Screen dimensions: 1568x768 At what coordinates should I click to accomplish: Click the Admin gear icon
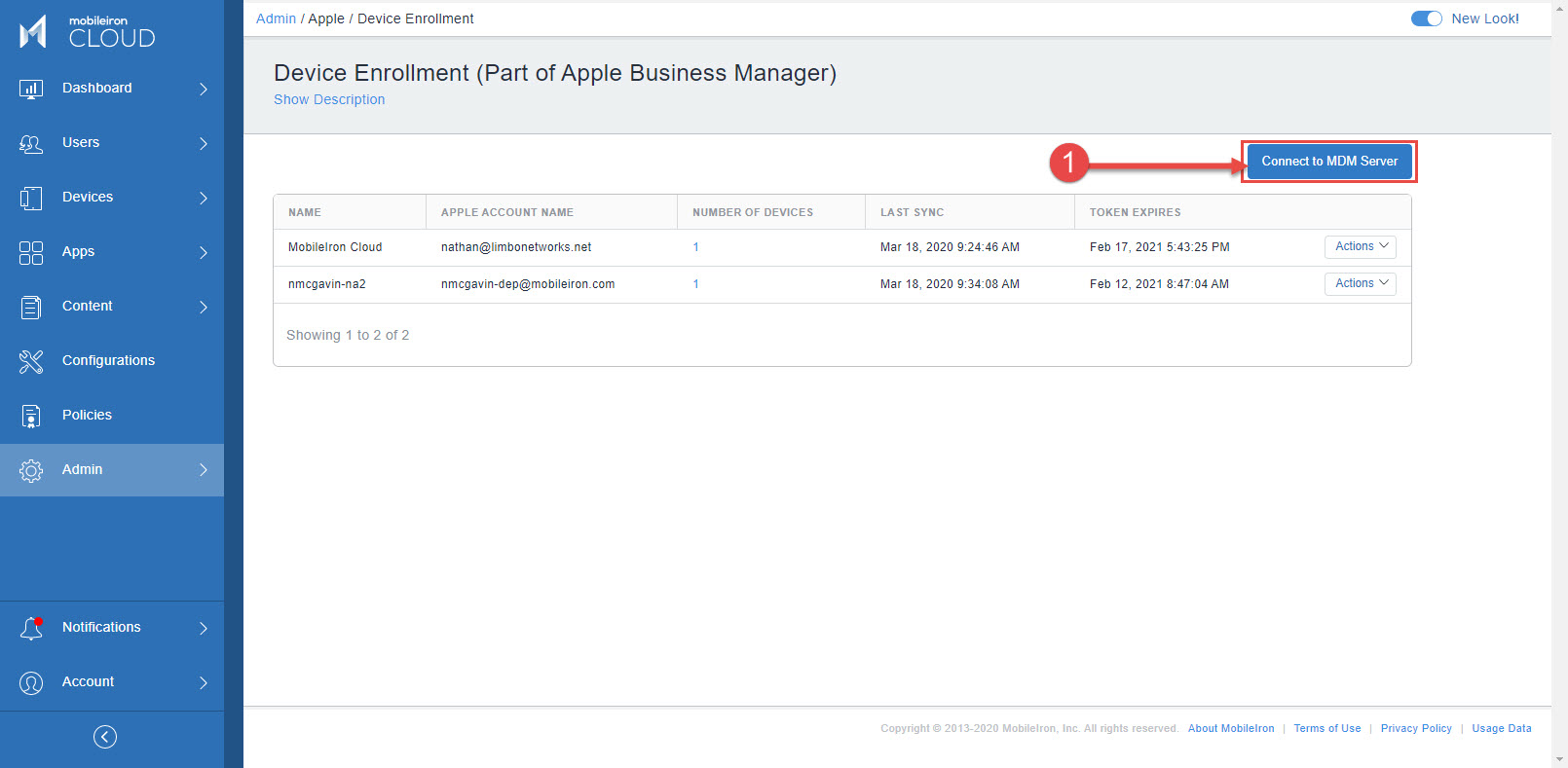point(31,471)
